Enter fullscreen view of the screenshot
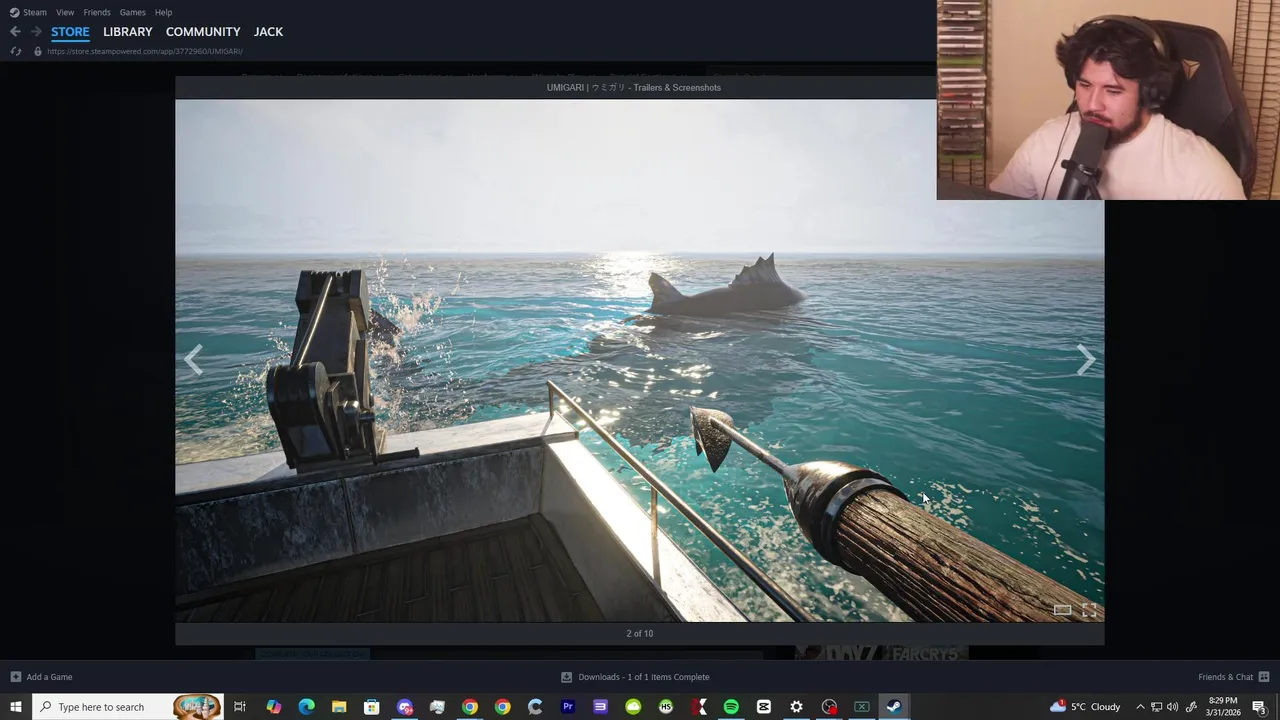The image size is (1280, 720). (x=1089, y=610)
